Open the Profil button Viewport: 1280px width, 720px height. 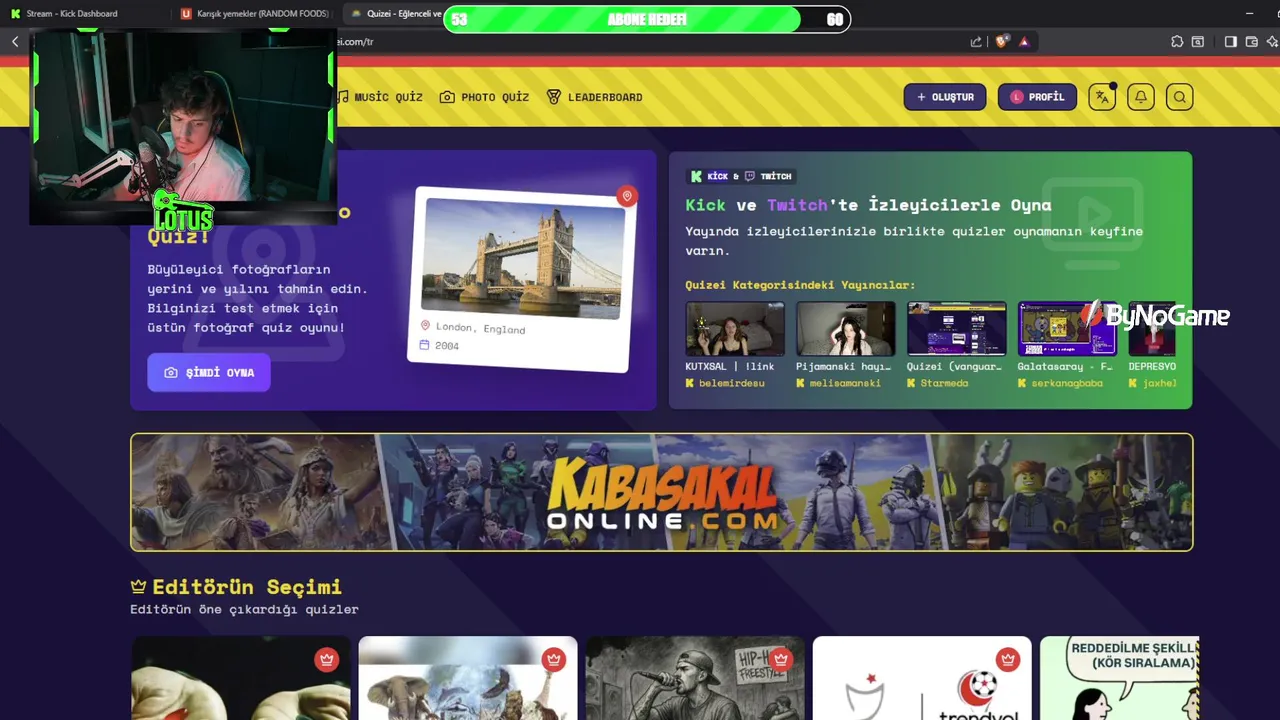tap(1037, 97)
